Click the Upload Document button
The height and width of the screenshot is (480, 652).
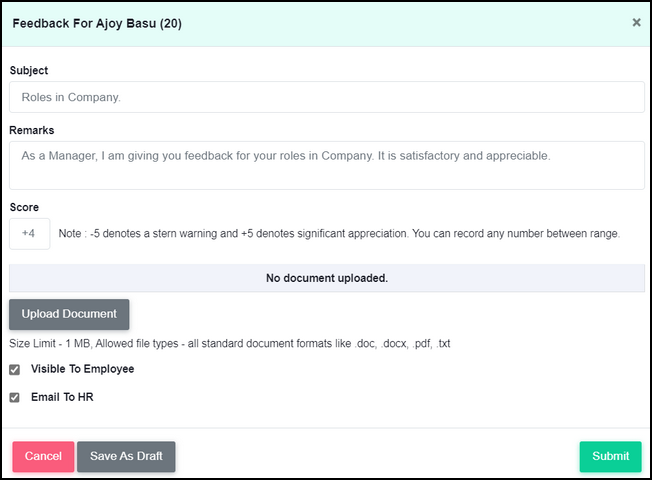point(69,314)
